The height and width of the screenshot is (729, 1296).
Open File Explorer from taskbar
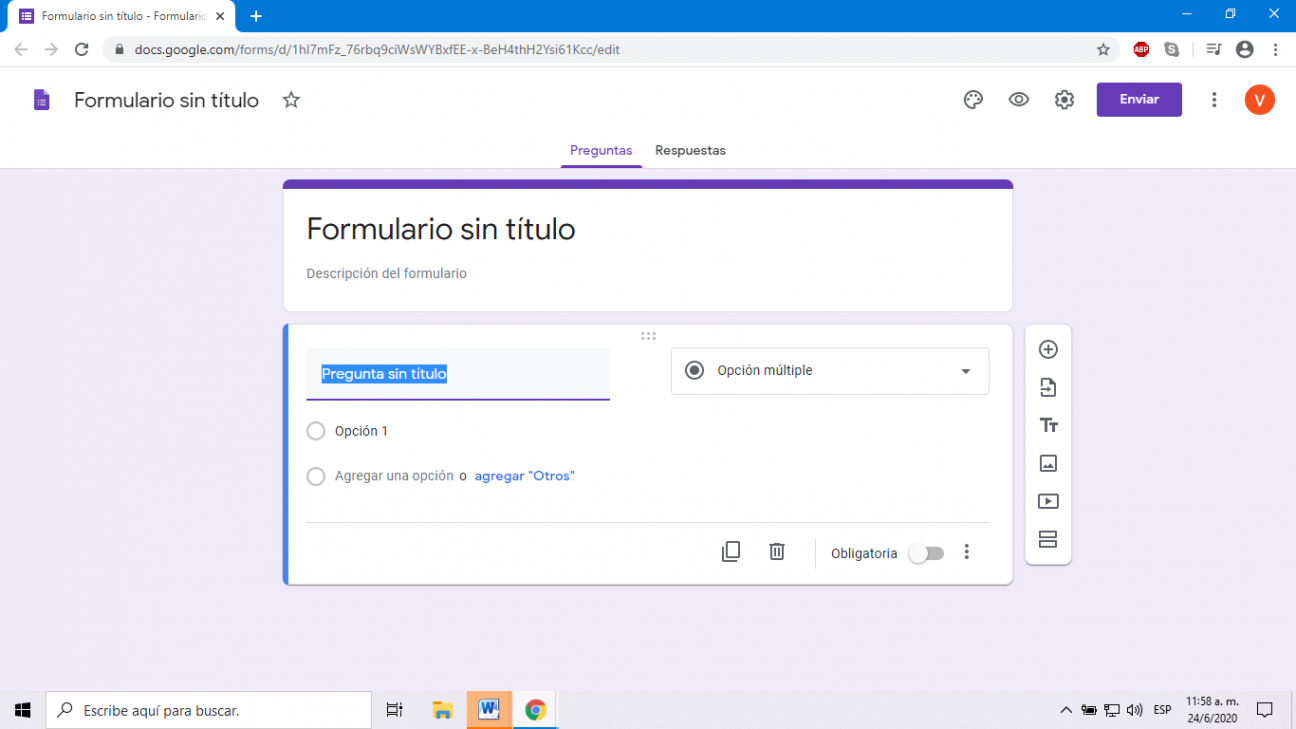[442, 710]
